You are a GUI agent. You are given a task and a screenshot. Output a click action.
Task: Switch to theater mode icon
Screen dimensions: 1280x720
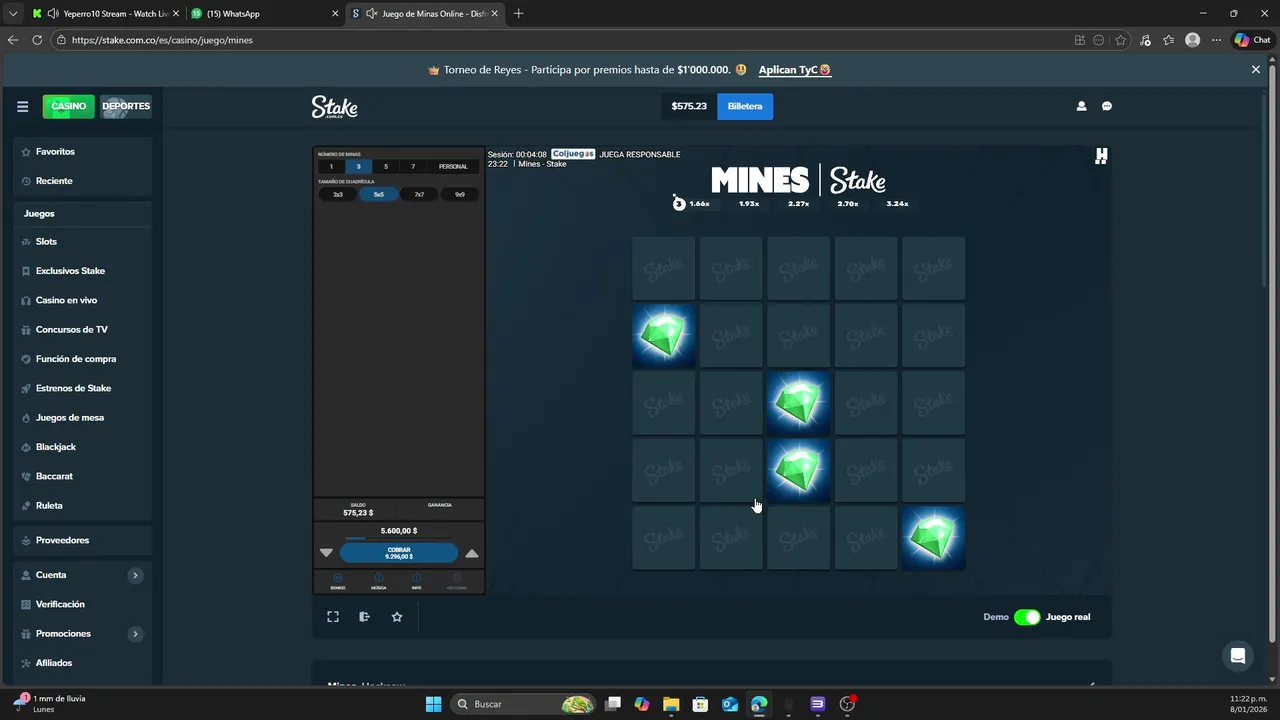[365, 617]
